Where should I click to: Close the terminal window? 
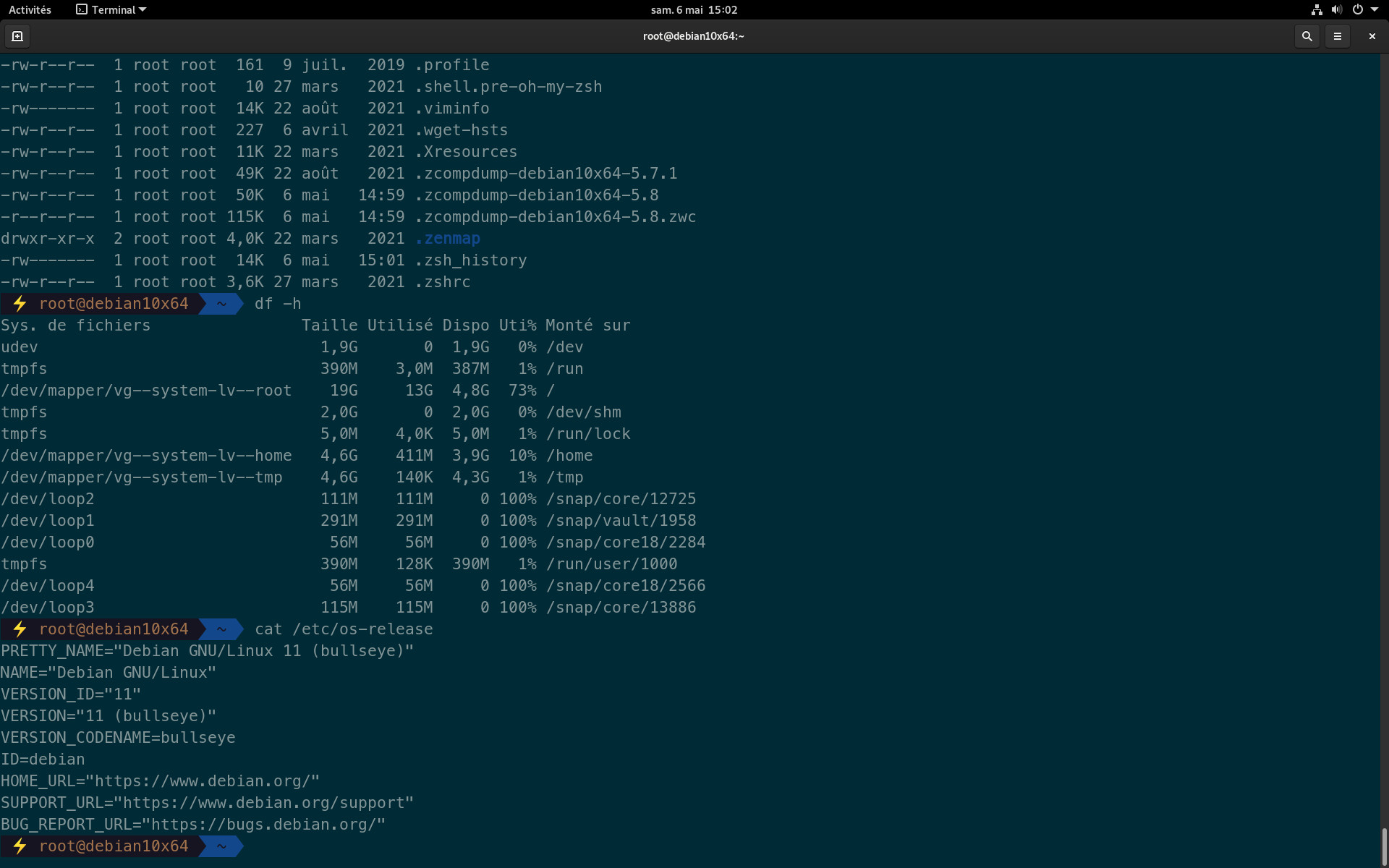[x=1372, y=36]
